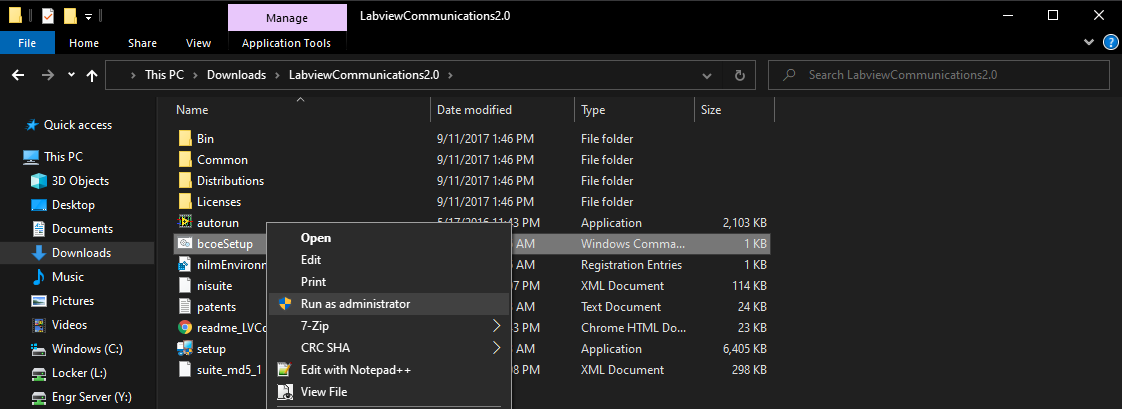Click the Downloads breadcrumb in address bar
1122x409 pixels.
click(x=236, y=75)
